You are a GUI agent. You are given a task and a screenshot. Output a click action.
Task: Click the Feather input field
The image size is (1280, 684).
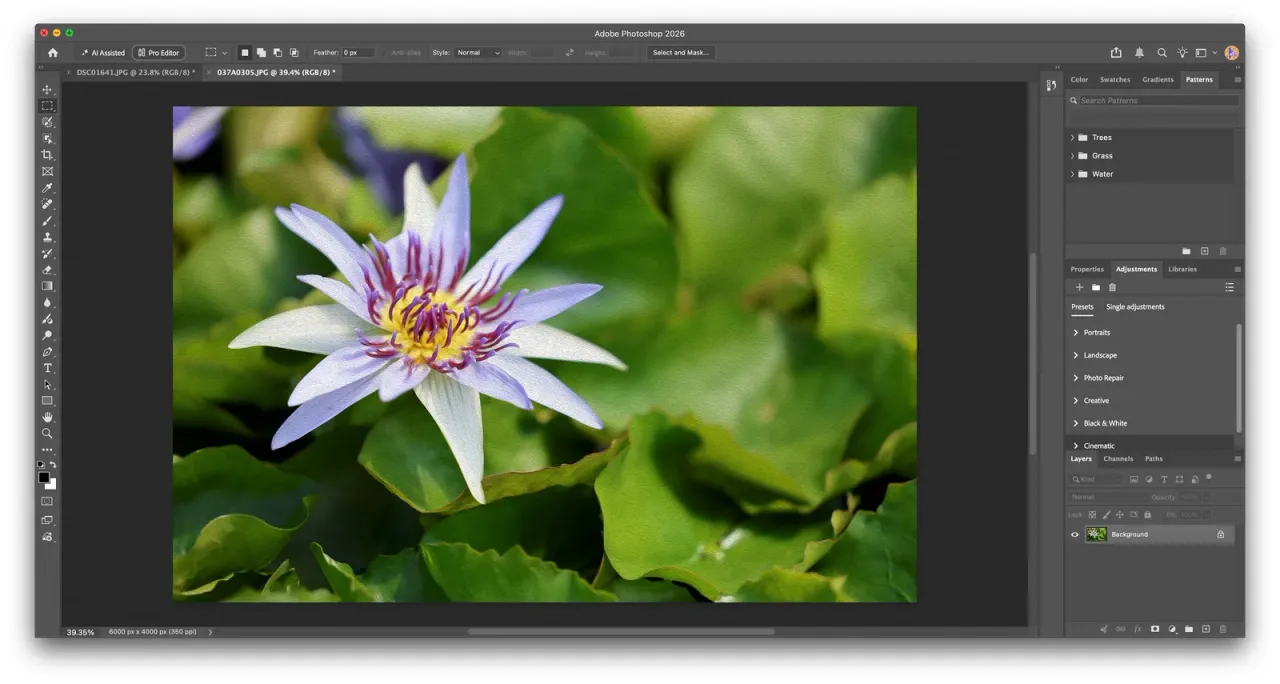(x=359, y=53)
